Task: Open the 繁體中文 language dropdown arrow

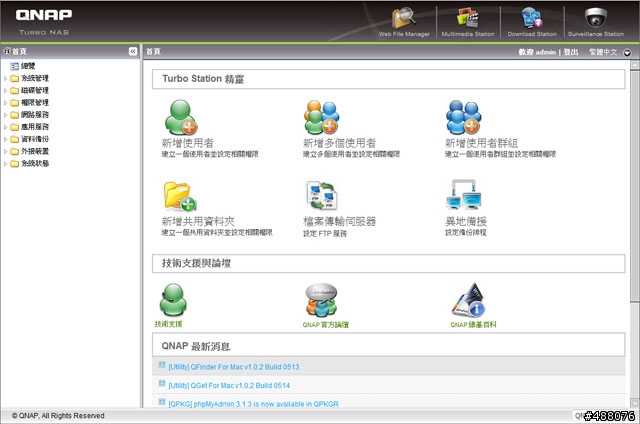Action: pos(627,53)
